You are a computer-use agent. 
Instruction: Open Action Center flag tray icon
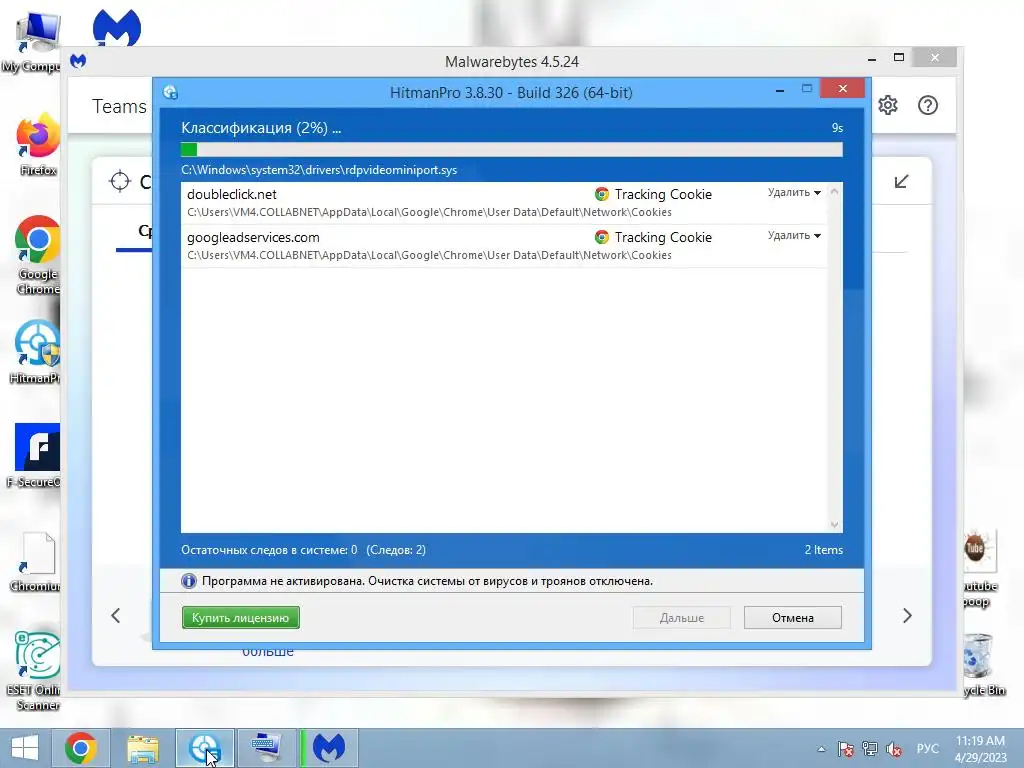846,749
